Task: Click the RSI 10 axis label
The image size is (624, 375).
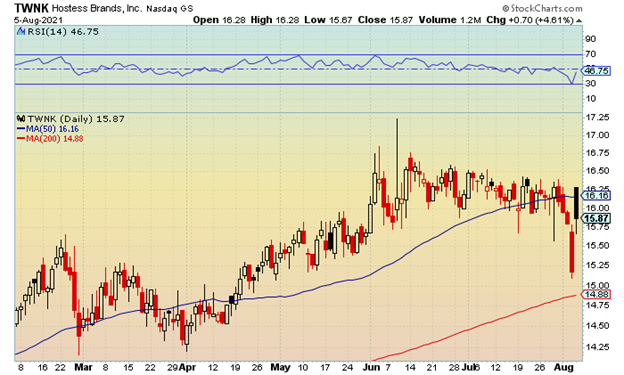Action: [590, 99]
